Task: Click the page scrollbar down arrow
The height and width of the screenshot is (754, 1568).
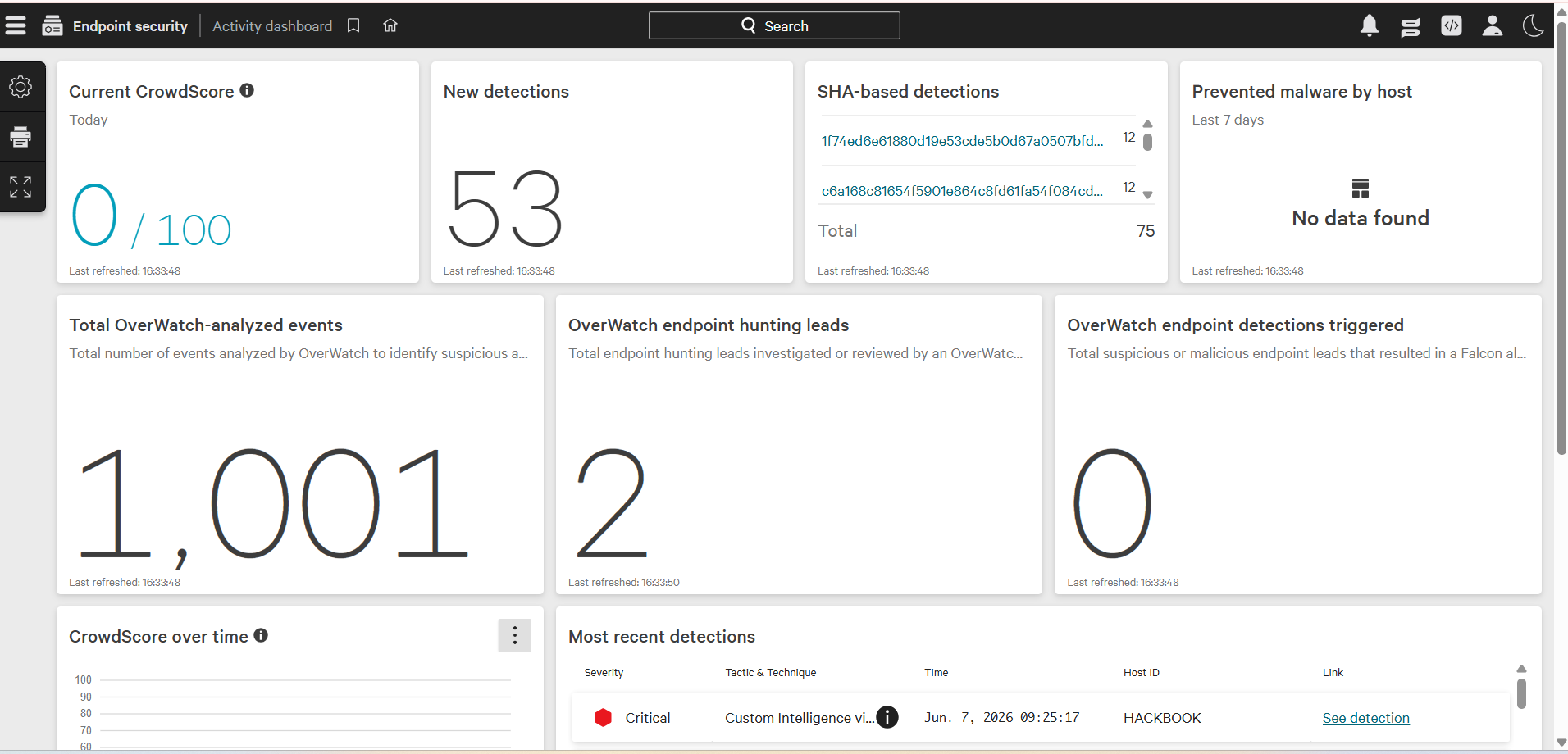Action: click(1561, 743)
